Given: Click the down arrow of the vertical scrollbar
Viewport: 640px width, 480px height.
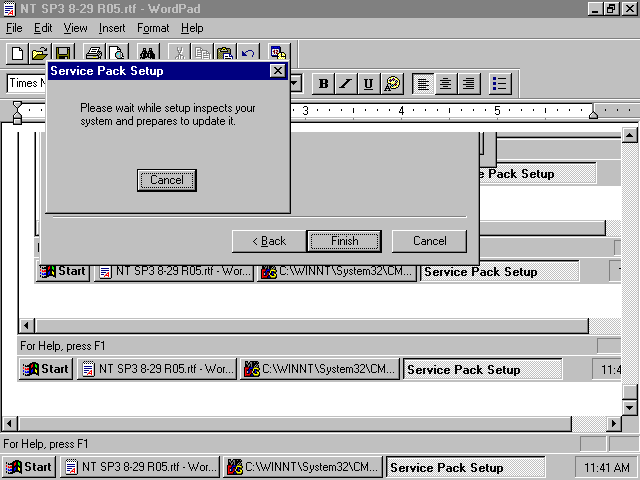Looking at the screenshot, I should 629,407.
